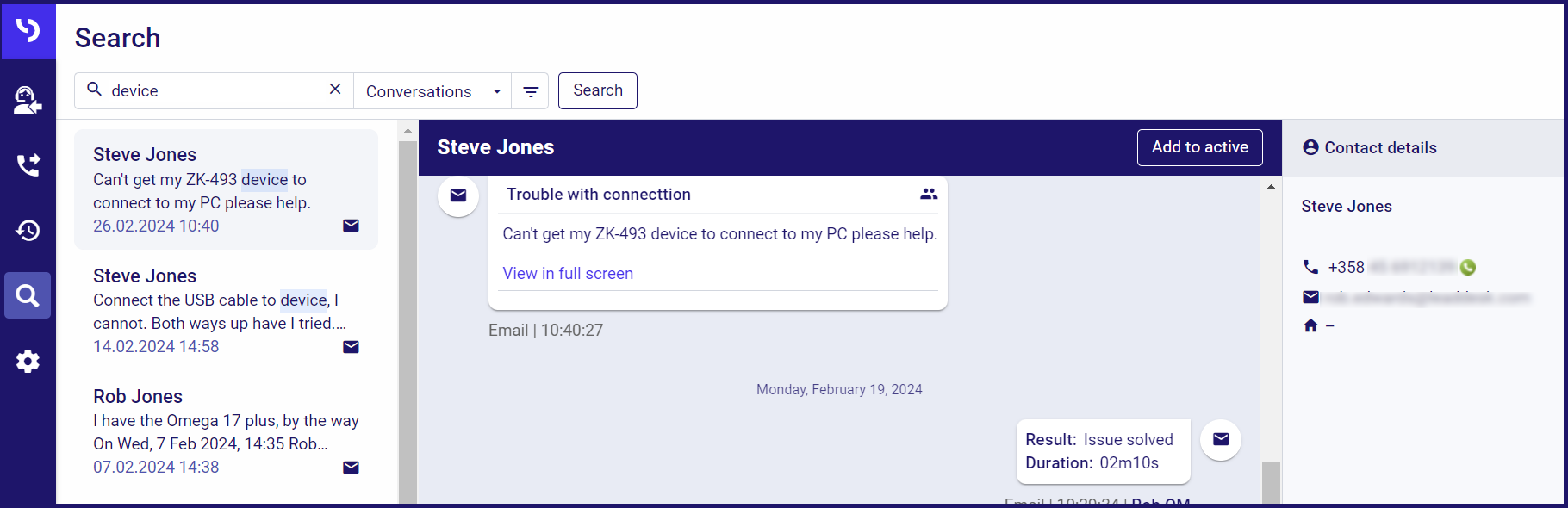
Task: Expand the Conversations dropdown
Action: tap(432, 91)
